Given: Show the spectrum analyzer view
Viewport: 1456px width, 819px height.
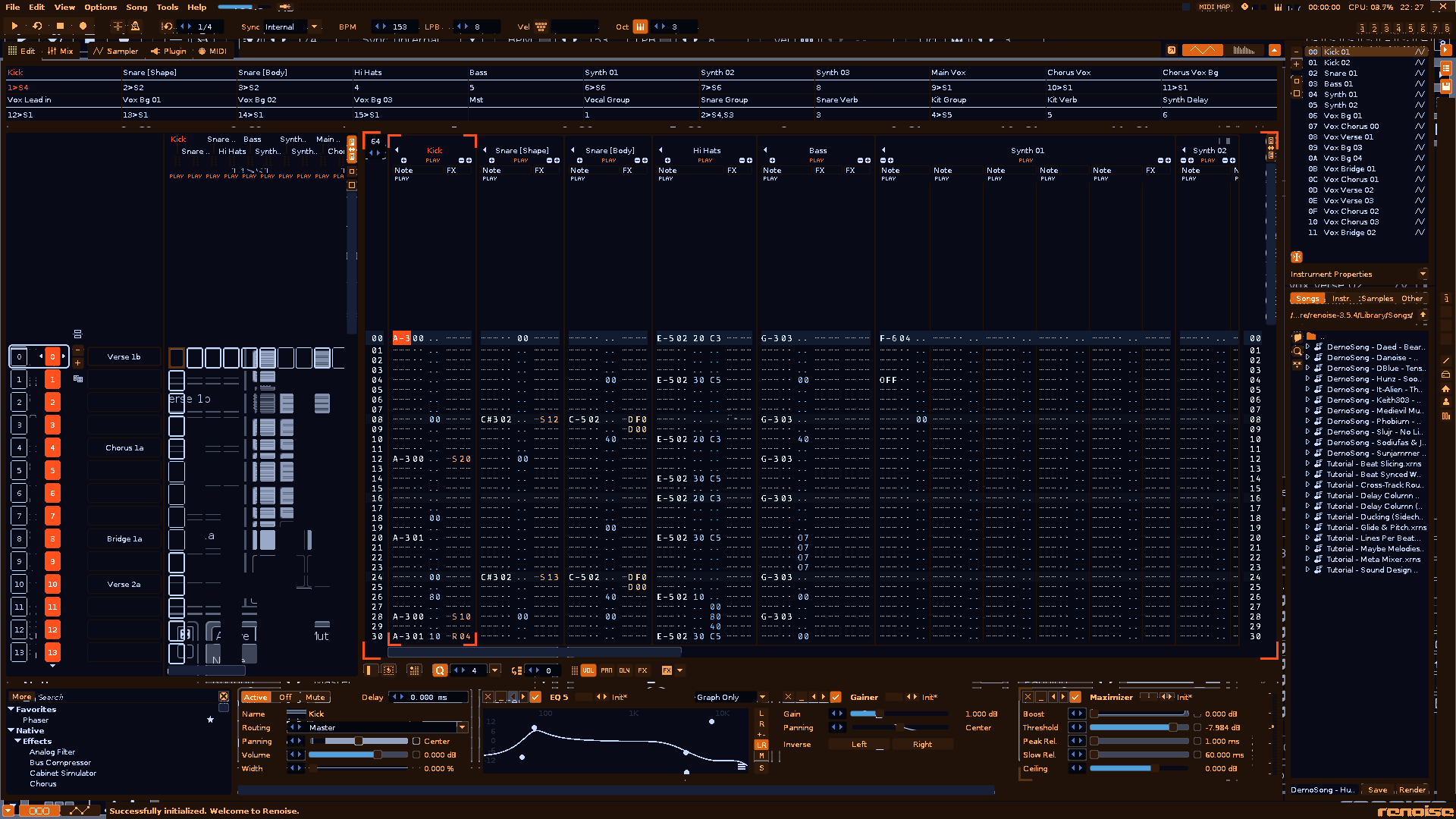Looking at the screenshot, I should coord(1244,50).
